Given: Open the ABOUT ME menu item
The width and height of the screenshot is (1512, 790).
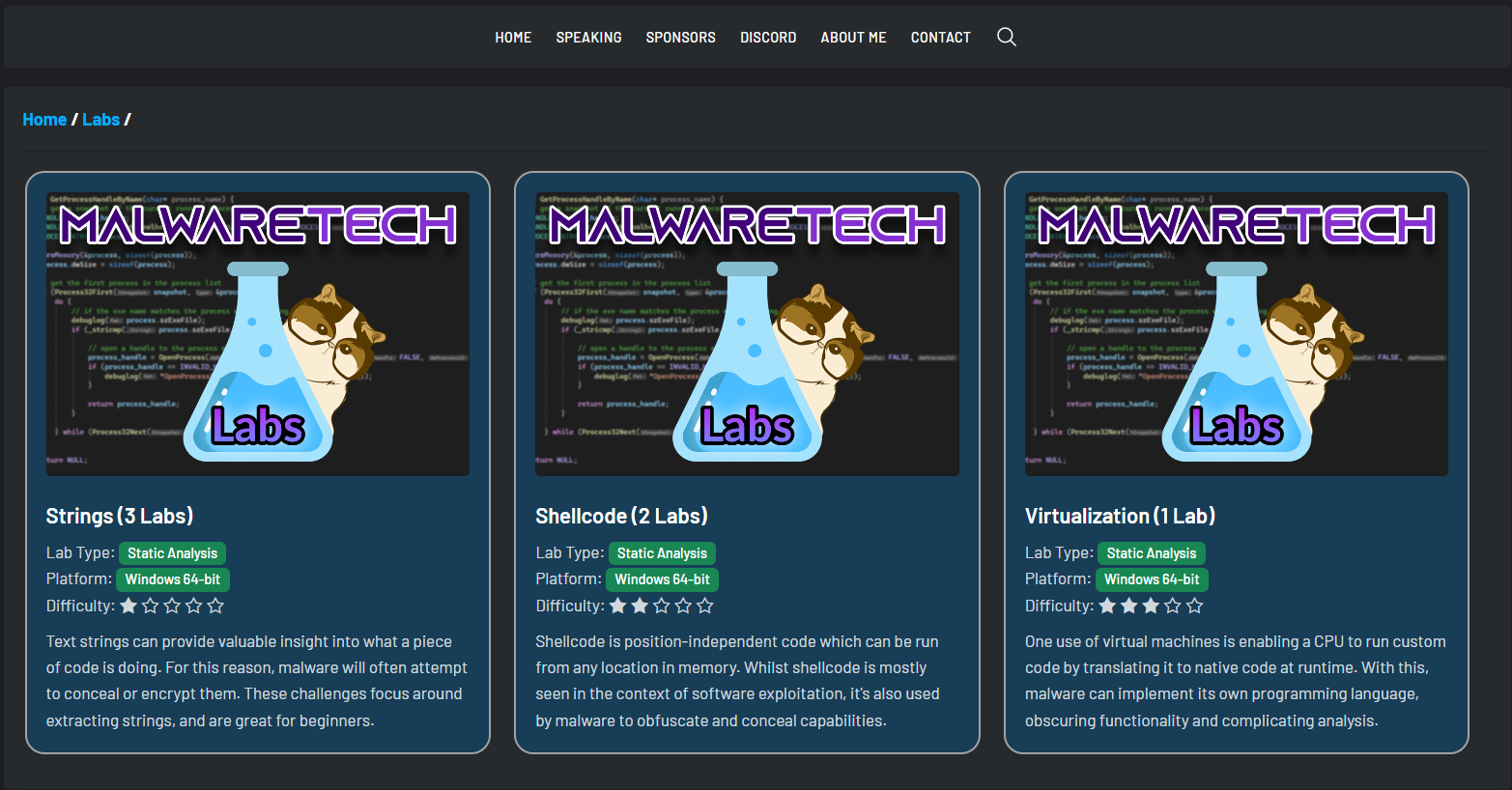Looking at the screenshot, I should tap(853, 38).
